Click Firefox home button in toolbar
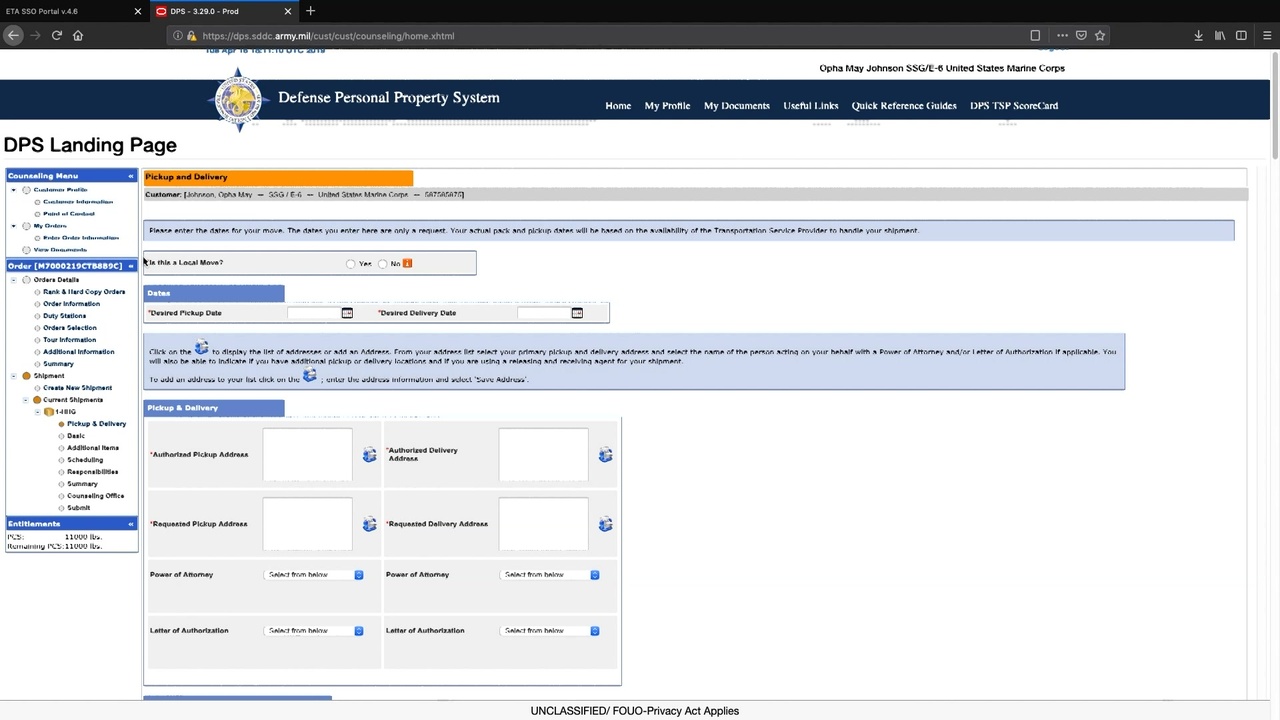Screen dimensions: 1280x720 point(78,36)
